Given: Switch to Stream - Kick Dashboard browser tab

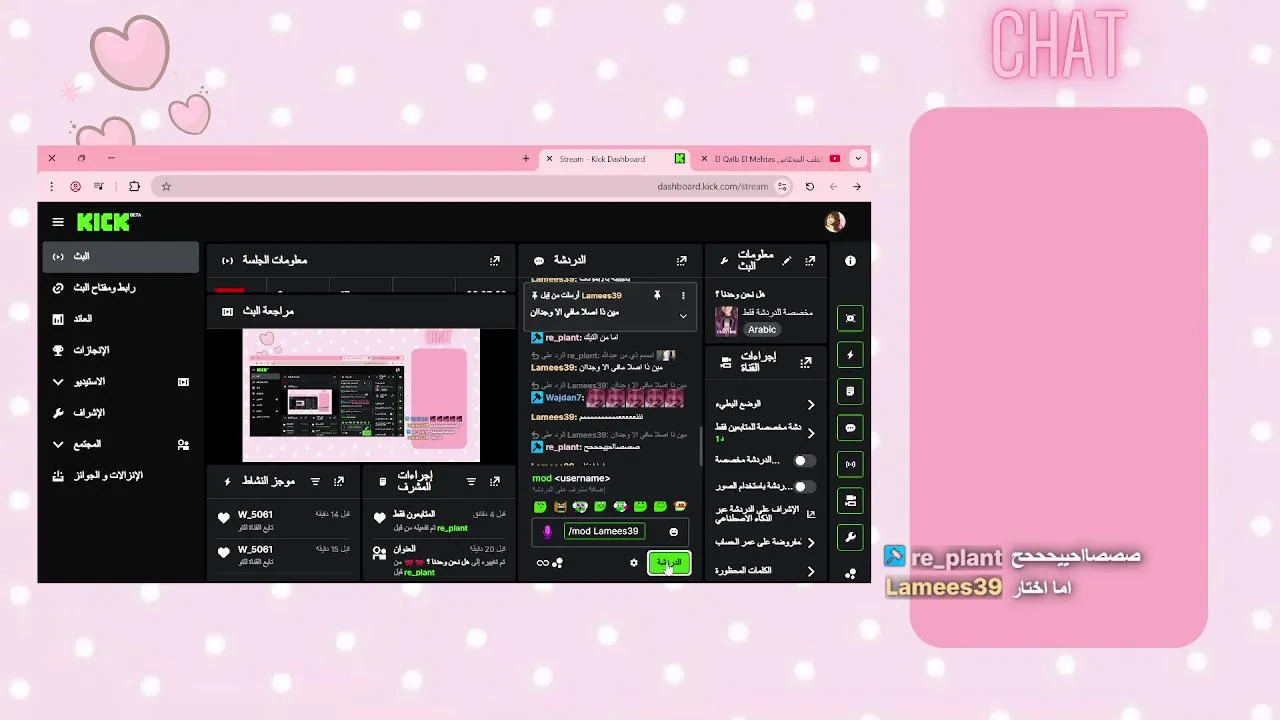Looking at the screenshot, I should [x=615, y=159].
